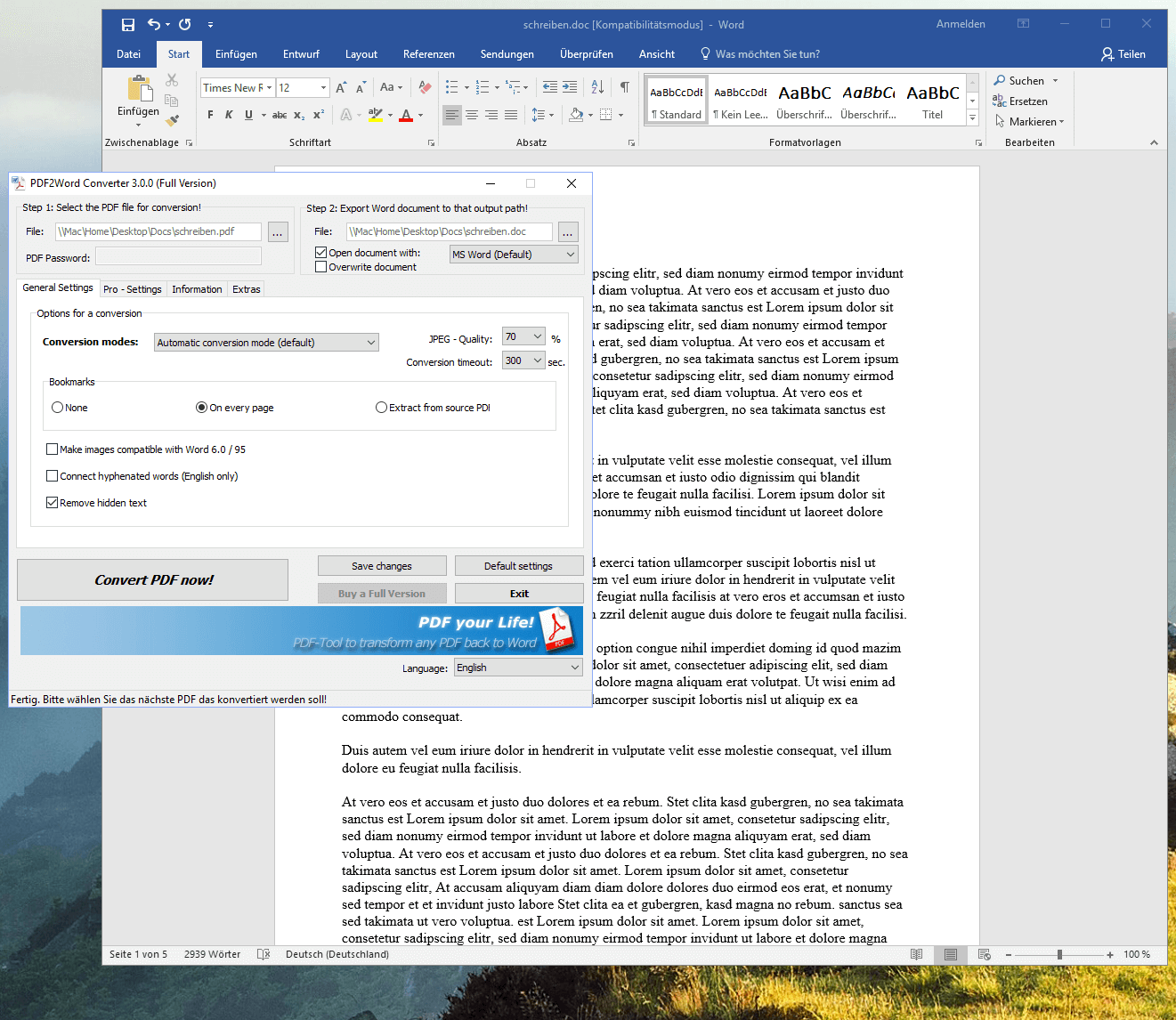Click the red font color button
Screen dimensions: 1176x1020
[407, 115]
